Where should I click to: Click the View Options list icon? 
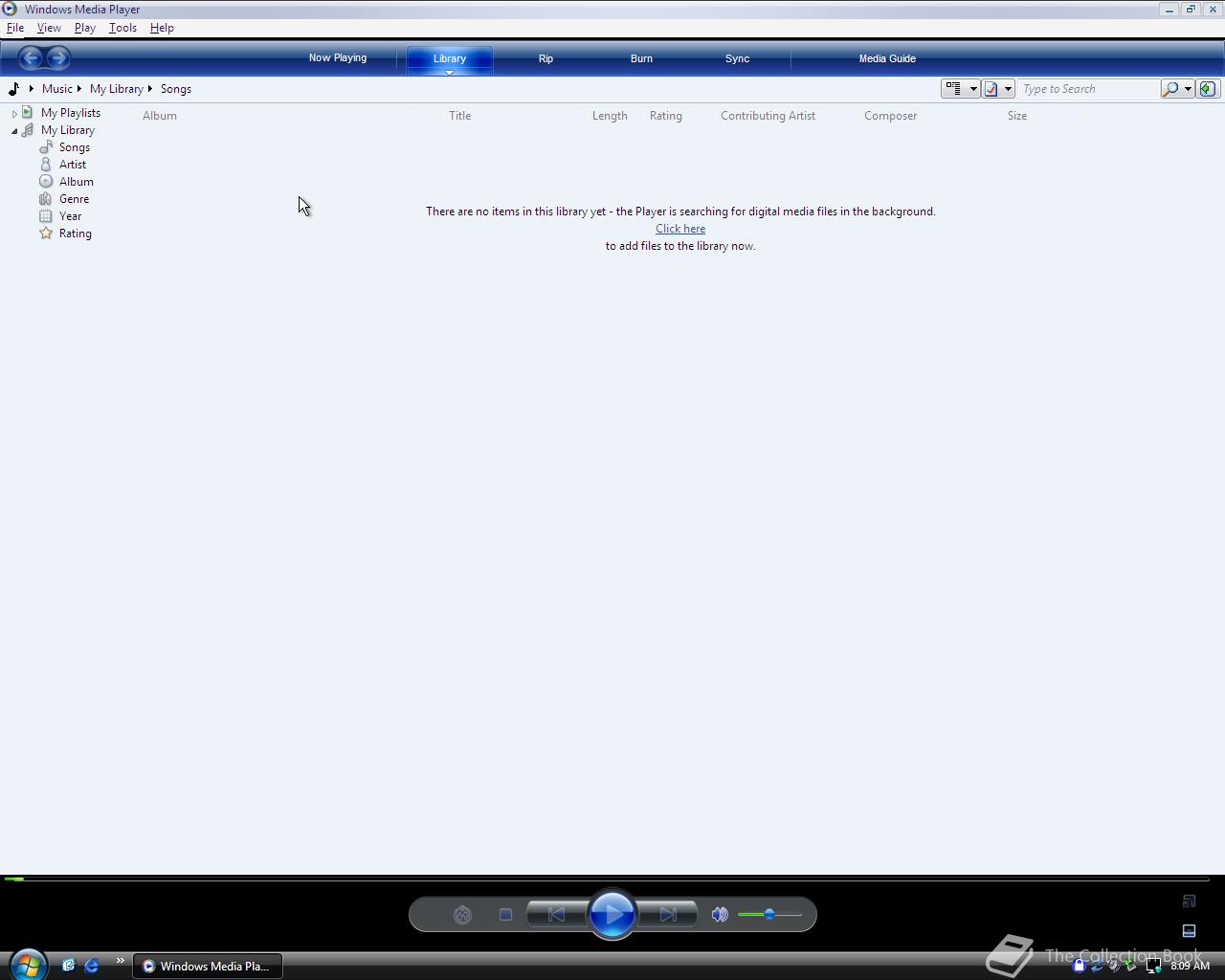(x=953, y=89)
